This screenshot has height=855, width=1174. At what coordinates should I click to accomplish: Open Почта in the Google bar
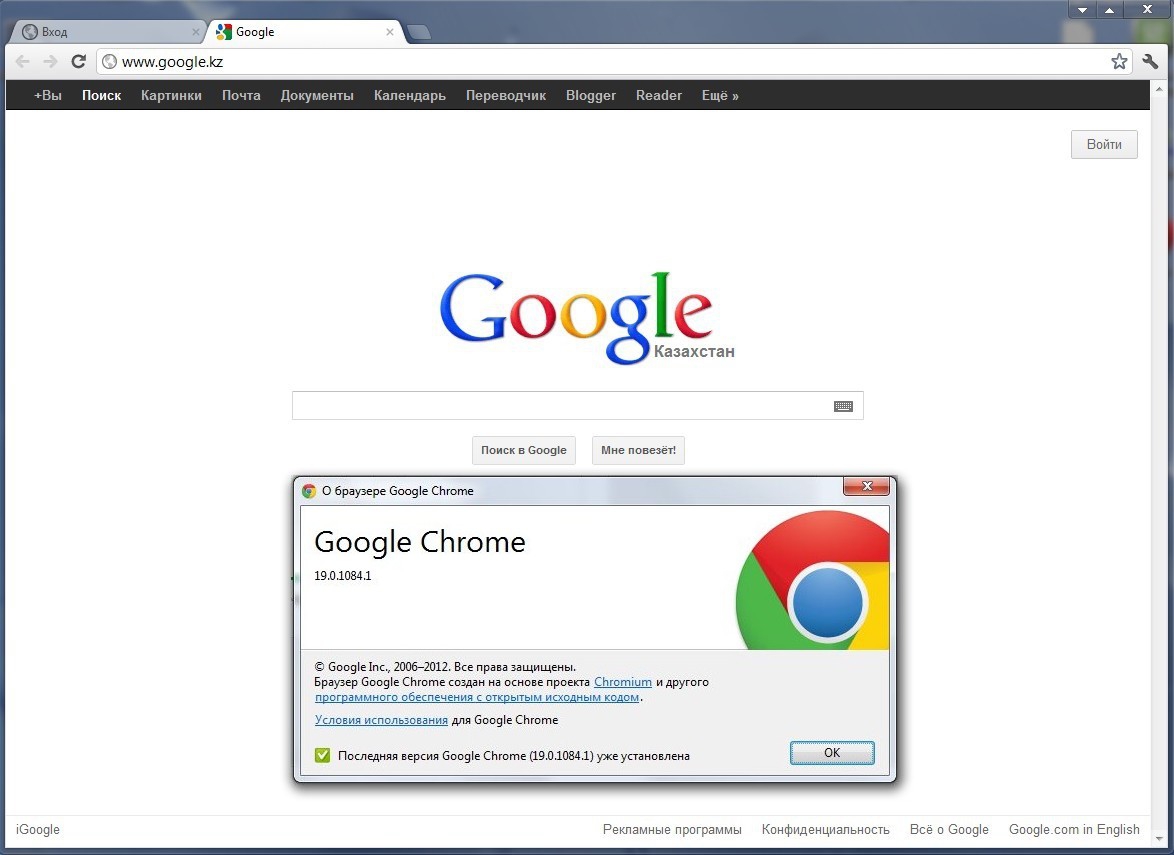point(241,96)
